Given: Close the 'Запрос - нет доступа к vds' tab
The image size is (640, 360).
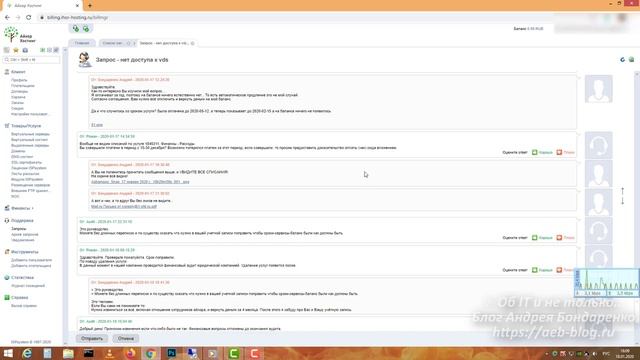Looking at the screenshot, I should click(x=193, y=43).
